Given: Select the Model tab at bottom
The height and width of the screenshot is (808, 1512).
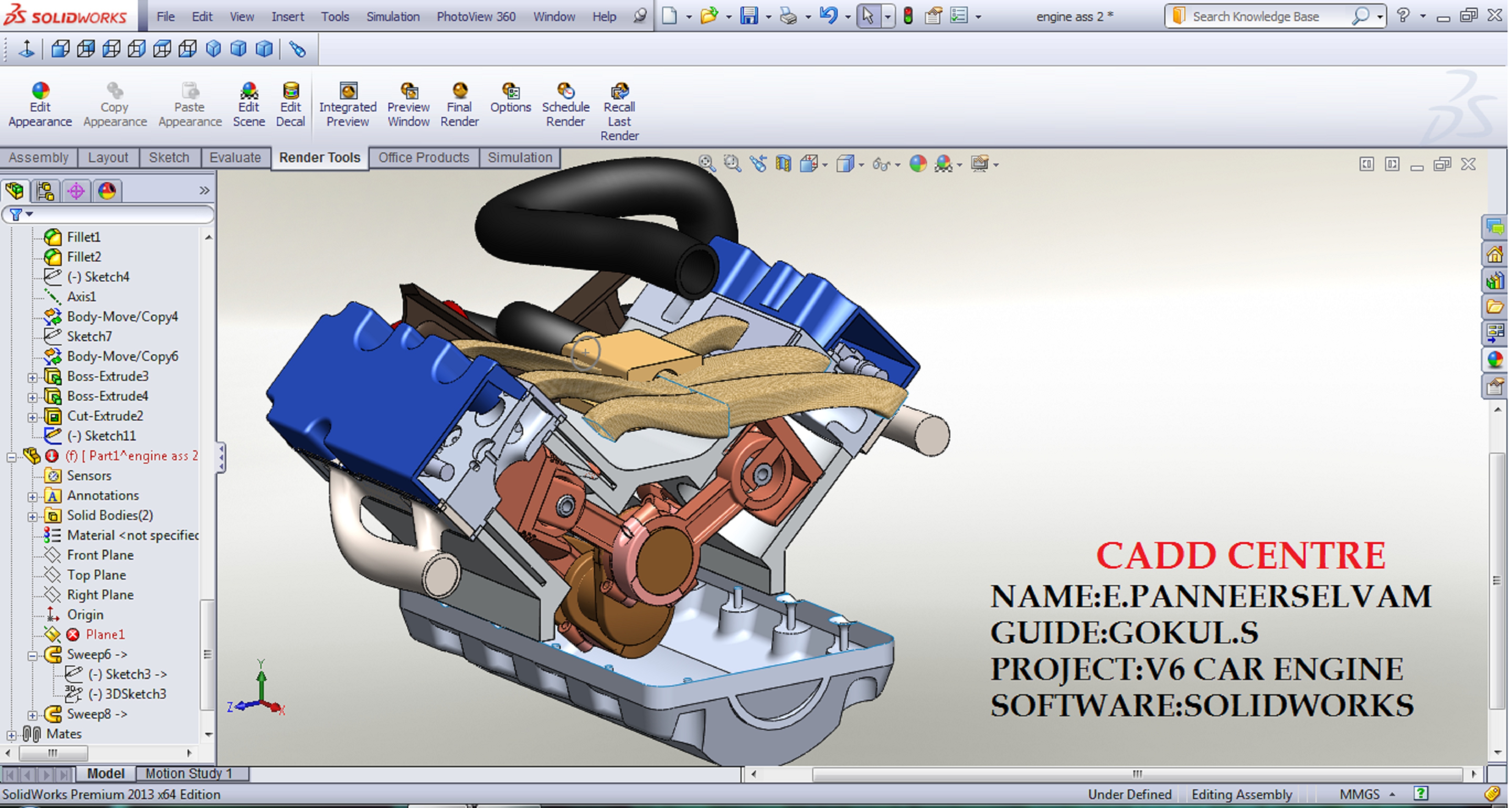Looking at the screenshot, I should point(106,773).
